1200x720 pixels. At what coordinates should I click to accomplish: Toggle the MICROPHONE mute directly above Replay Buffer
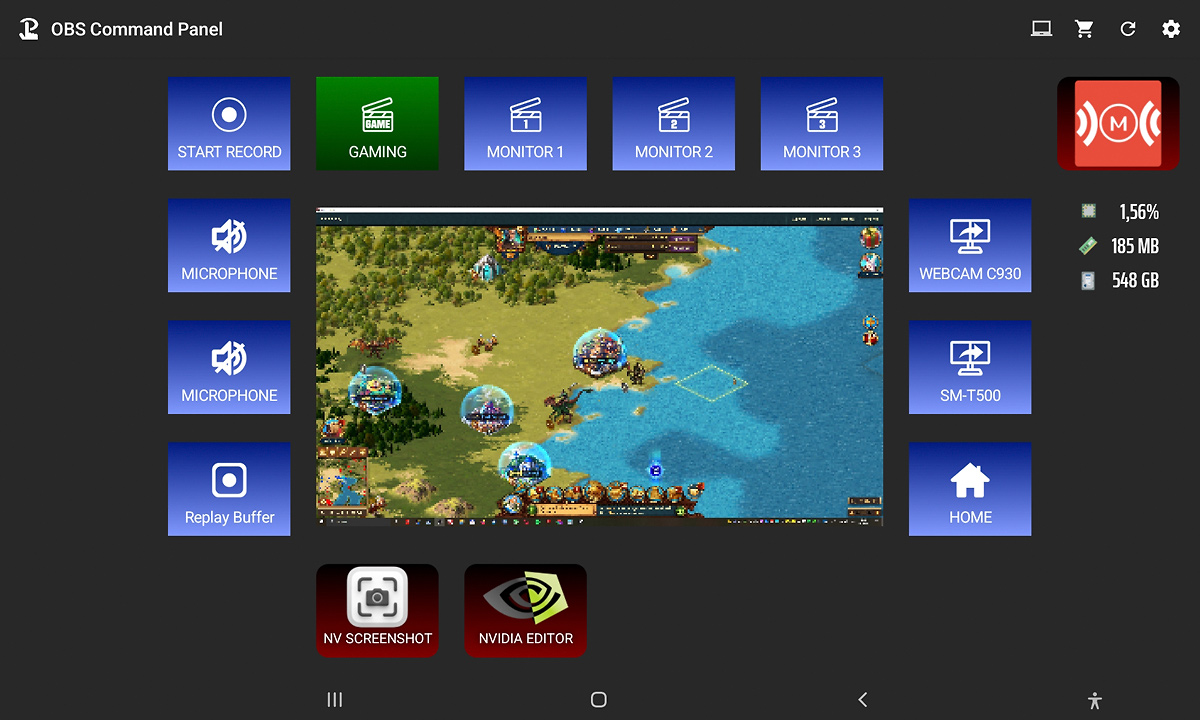229,368
